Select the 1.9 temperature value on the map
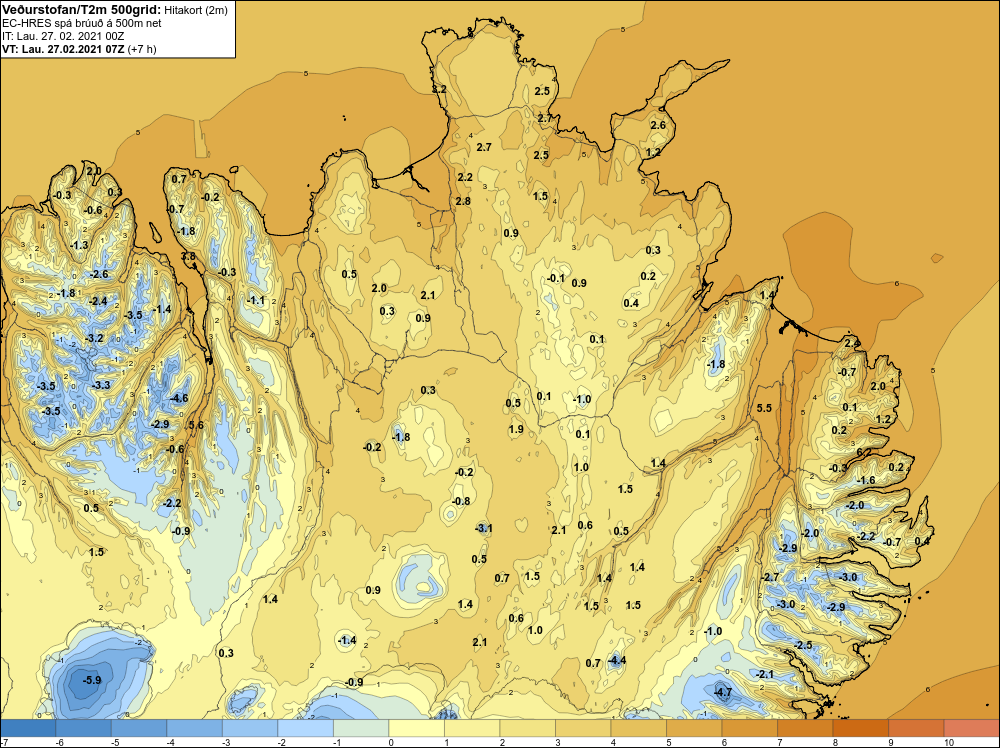Viewport: 1000px width, 748px height. [517, 429]
